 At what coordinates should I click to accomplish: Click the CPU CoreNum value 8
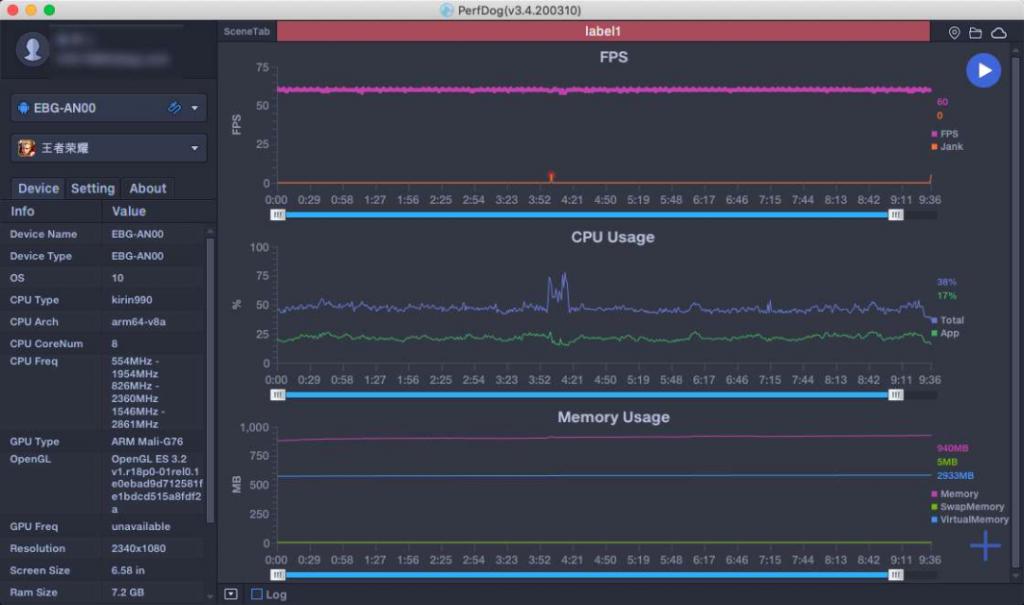point(114,344)
